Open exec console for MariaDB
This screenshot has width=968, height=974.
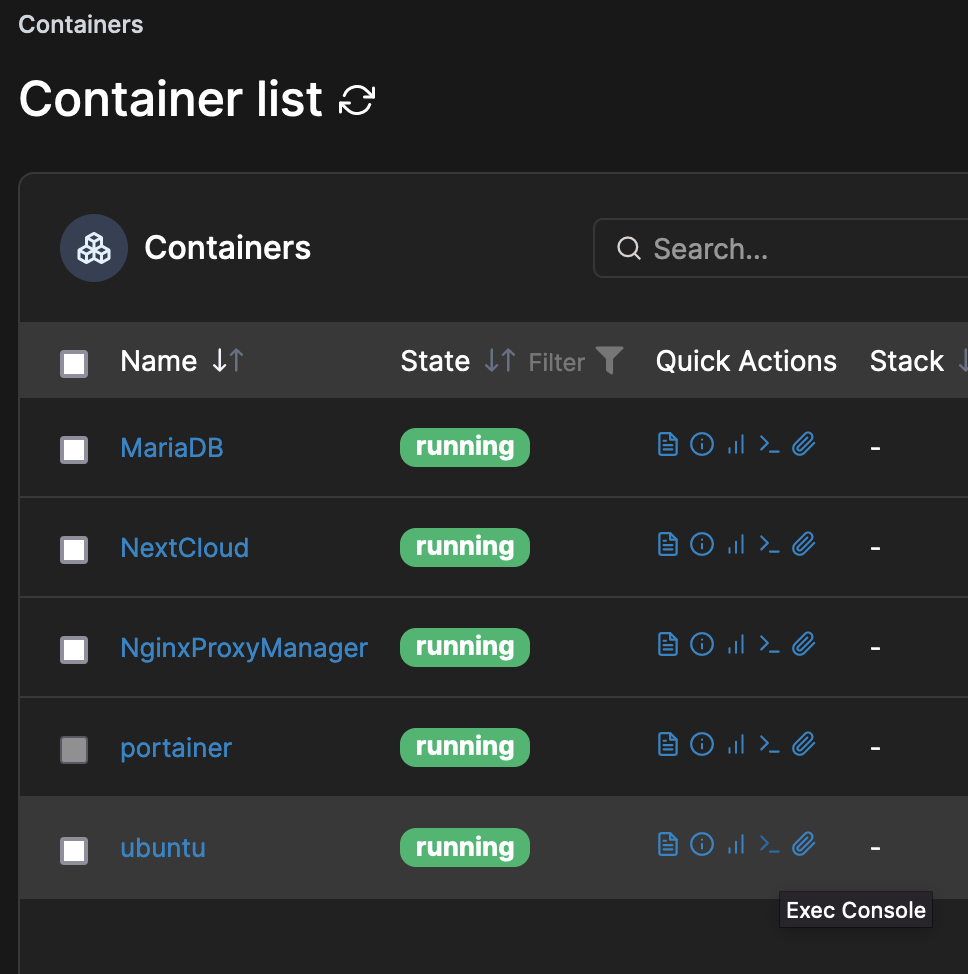[769, 444]
